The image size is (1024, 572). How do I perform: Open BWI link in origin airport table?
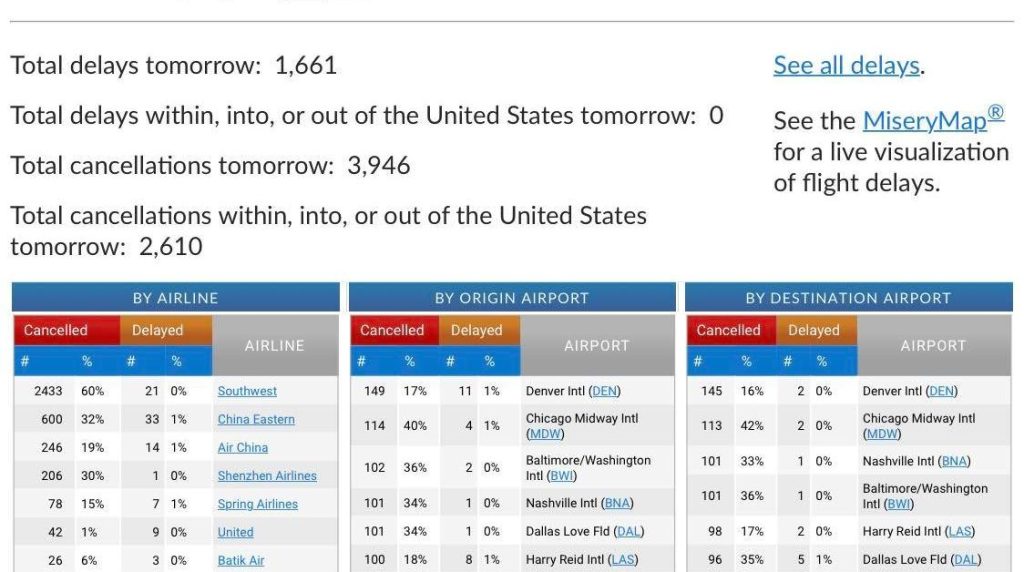coord(562,475)
